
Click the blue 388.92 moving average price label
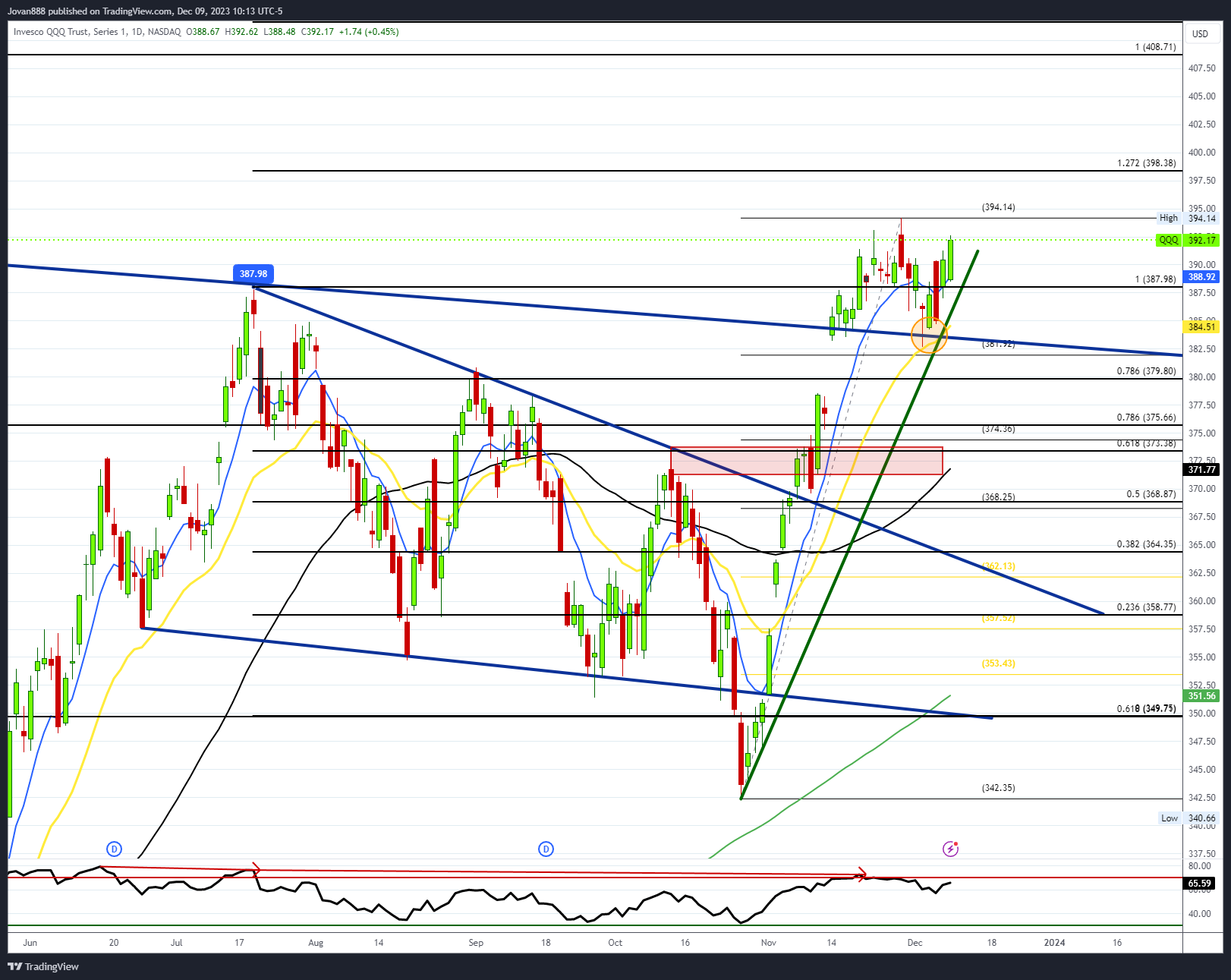[x=1202, y=277]
